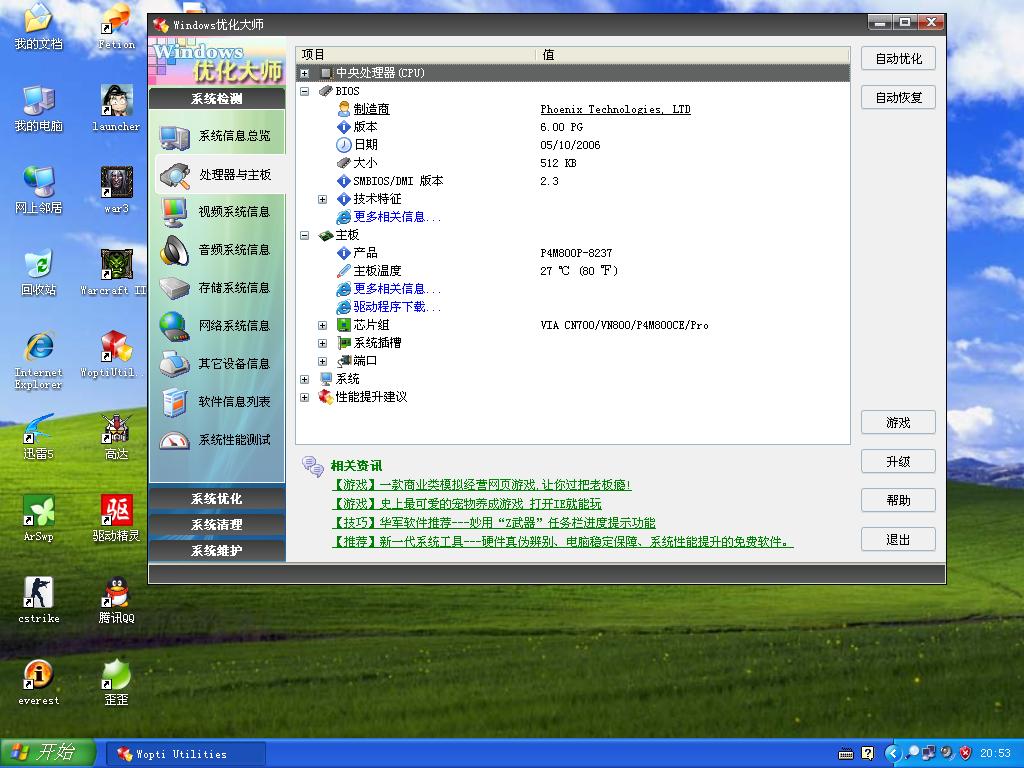Click 自动恢复 button
Viewport: 1024px width, 768px height.
[x=898, y=98]
